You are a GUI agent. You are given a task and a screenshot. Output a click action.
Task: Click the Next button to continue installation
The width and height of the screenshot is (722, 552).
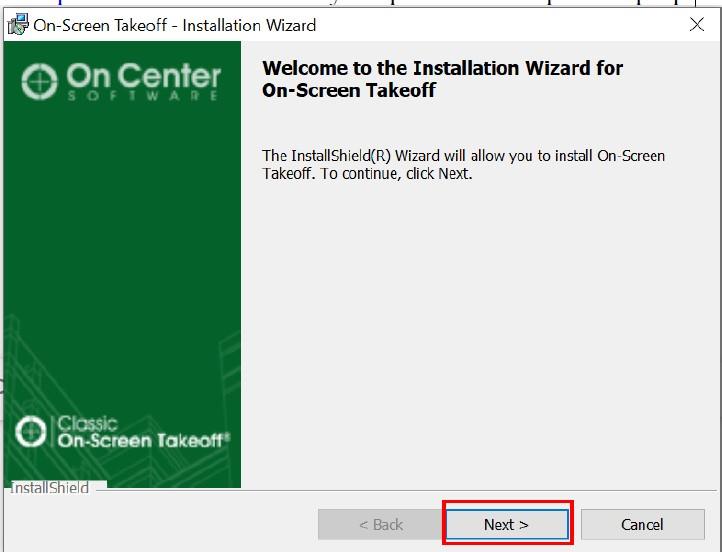[506, 524]
